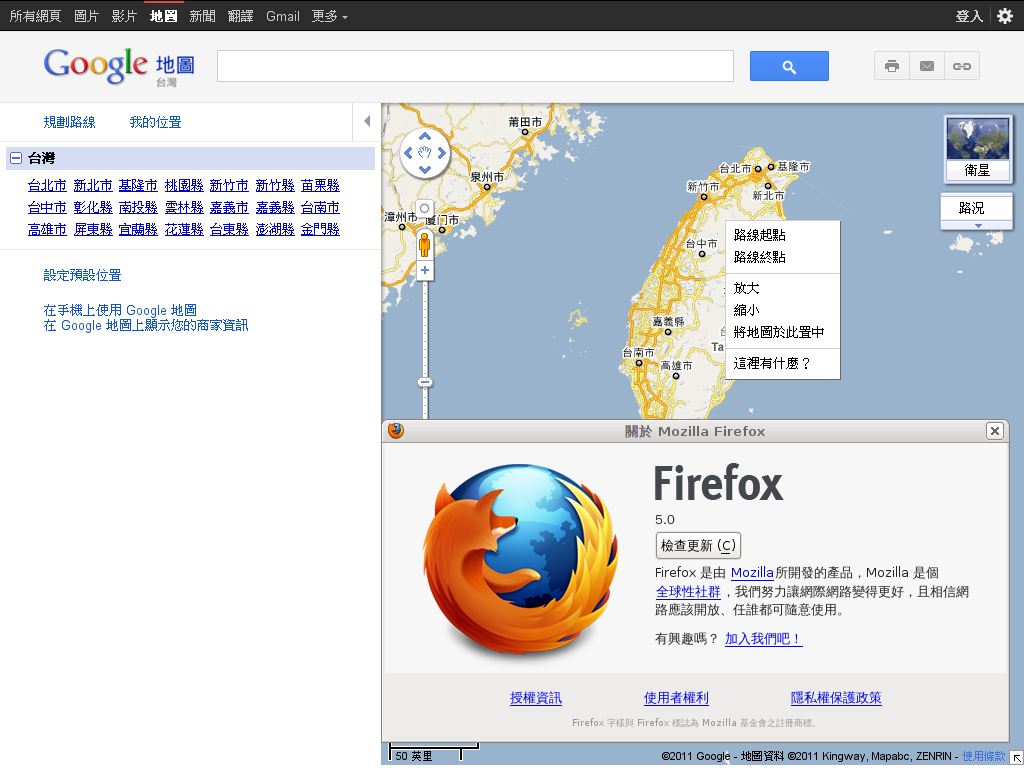Click the overview map arrow at bottom-right corner

(x=1017, y=756)
